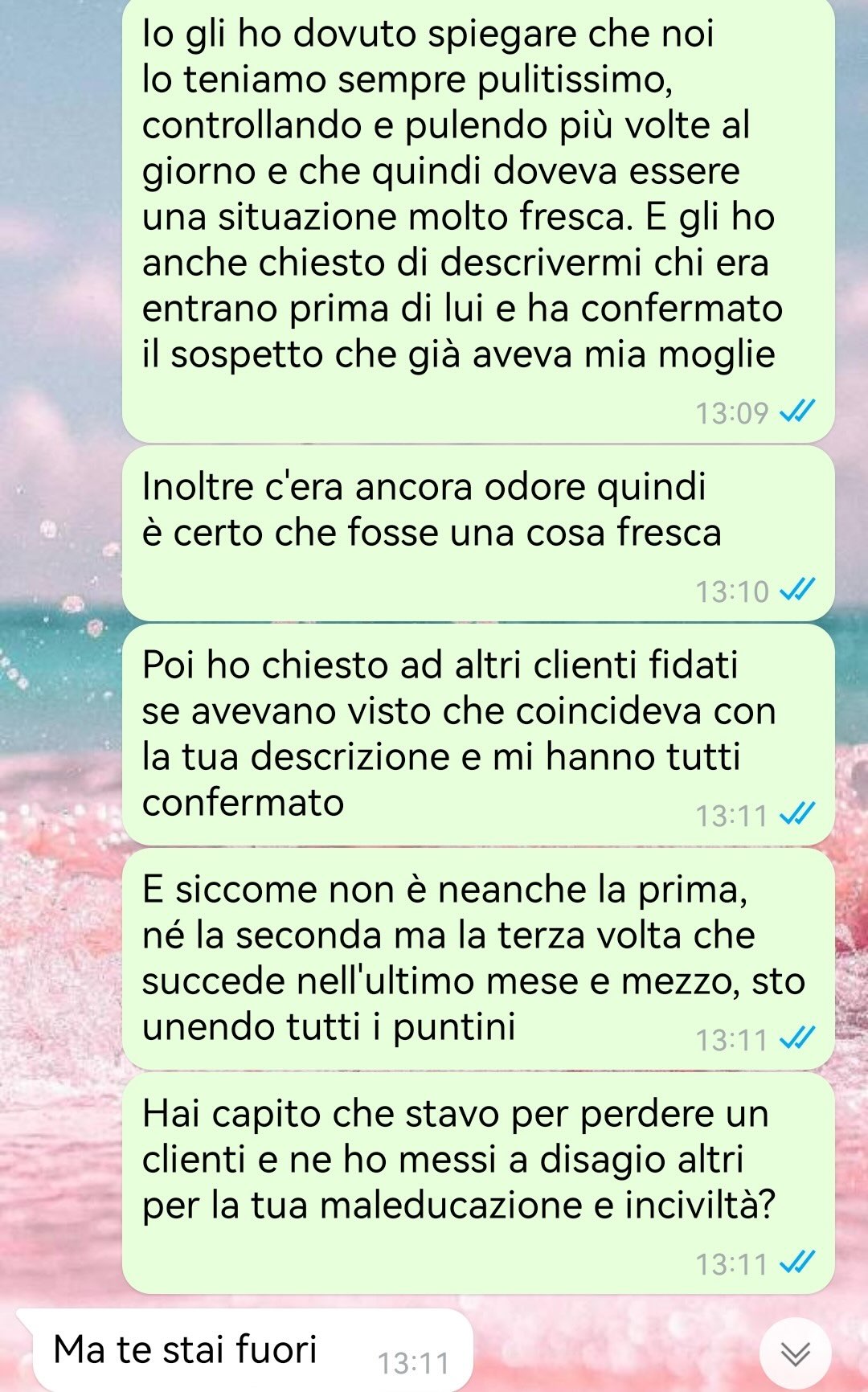This screenshot has height=1392, width=868.
Task: Tap 13:10 timestamp on odore message
Action: pos(732,592)
